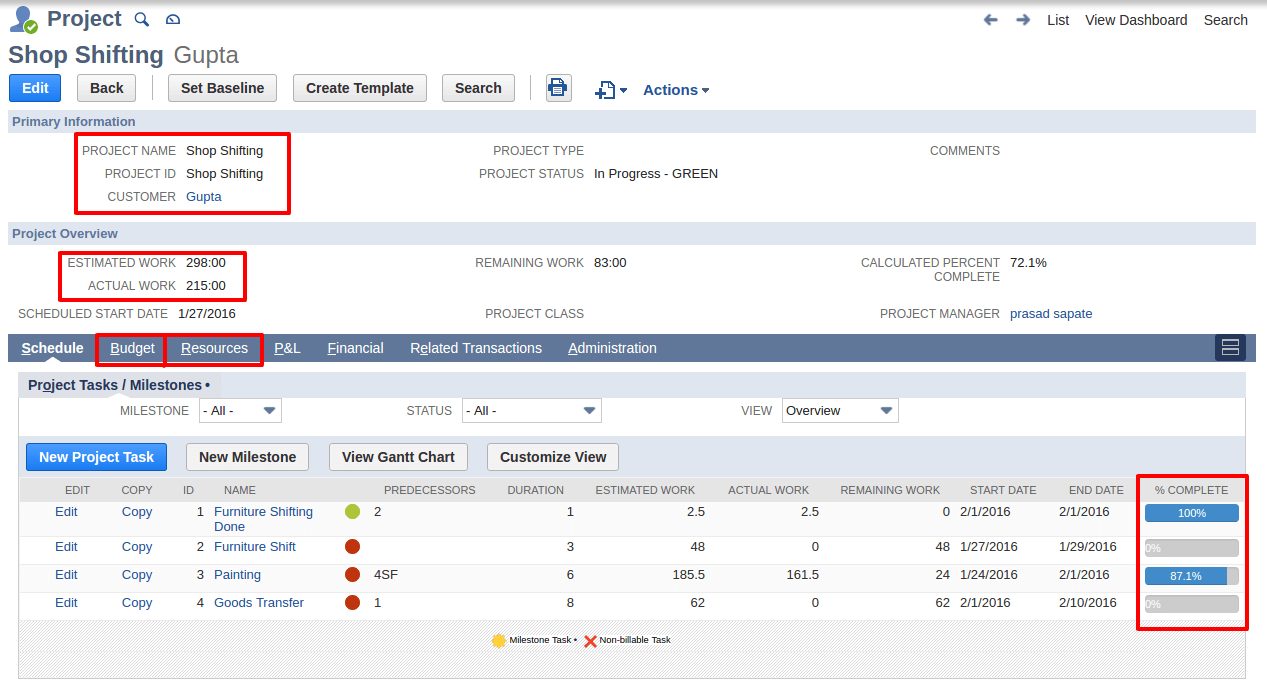The height and width of the screenshot is (695, 1267).
Task: Click the blue Edit button
Action: (x=35, y=88)
